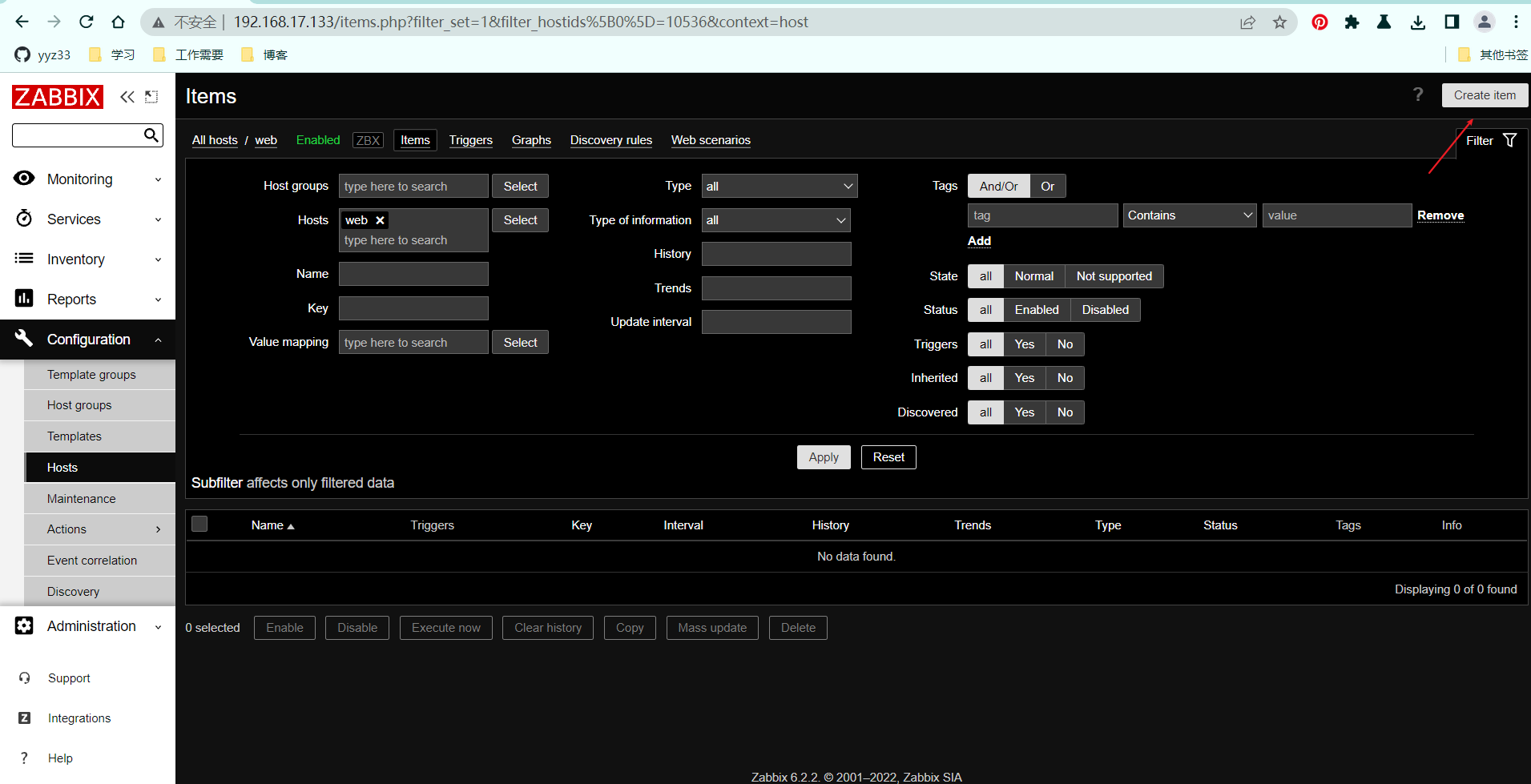
Task: Set Status to Disabled
Action: click(x=1105, y=310)
